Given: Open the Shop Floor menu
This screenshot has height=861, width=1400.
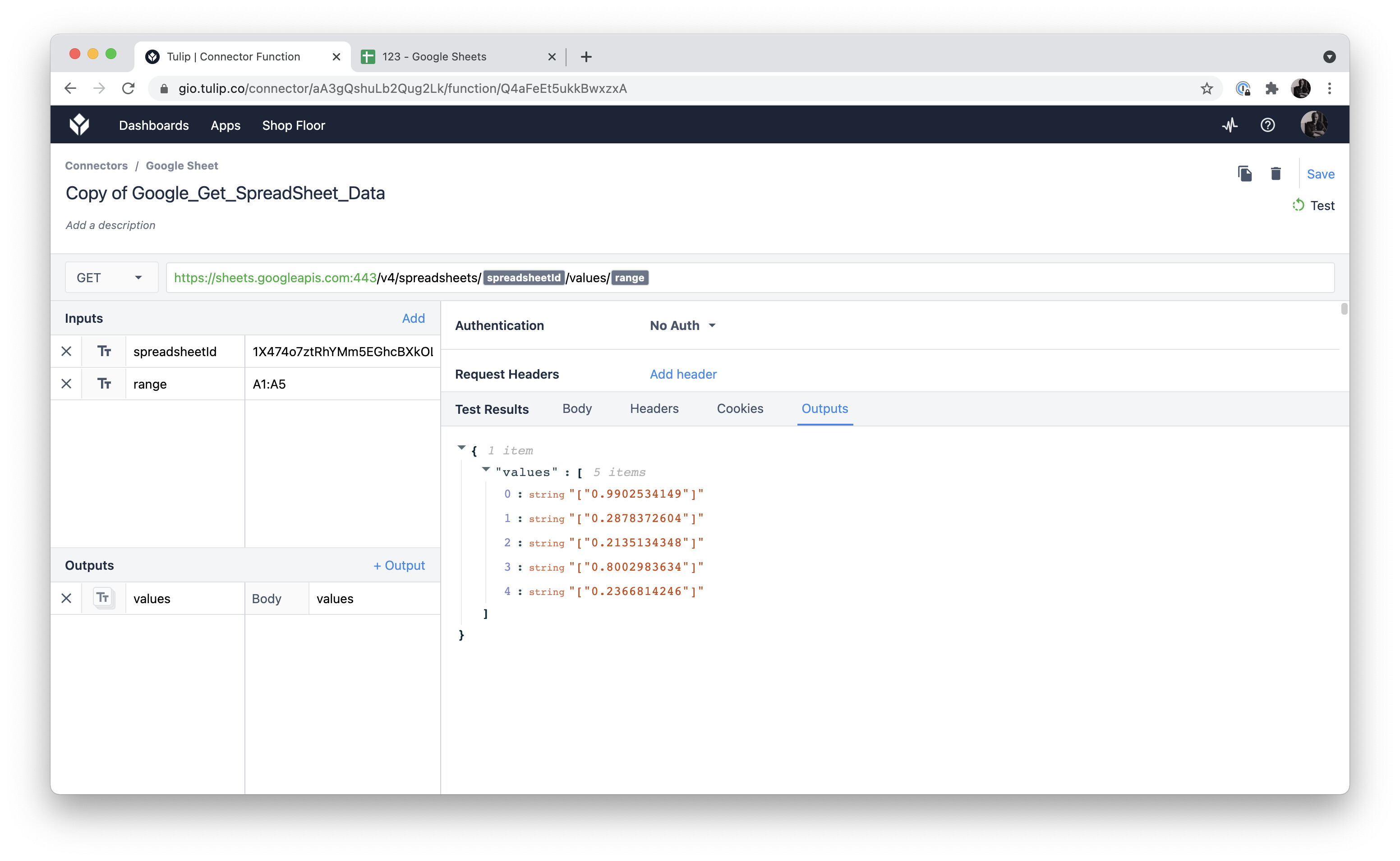Looking at the screenshot, I should pos(293,125).
